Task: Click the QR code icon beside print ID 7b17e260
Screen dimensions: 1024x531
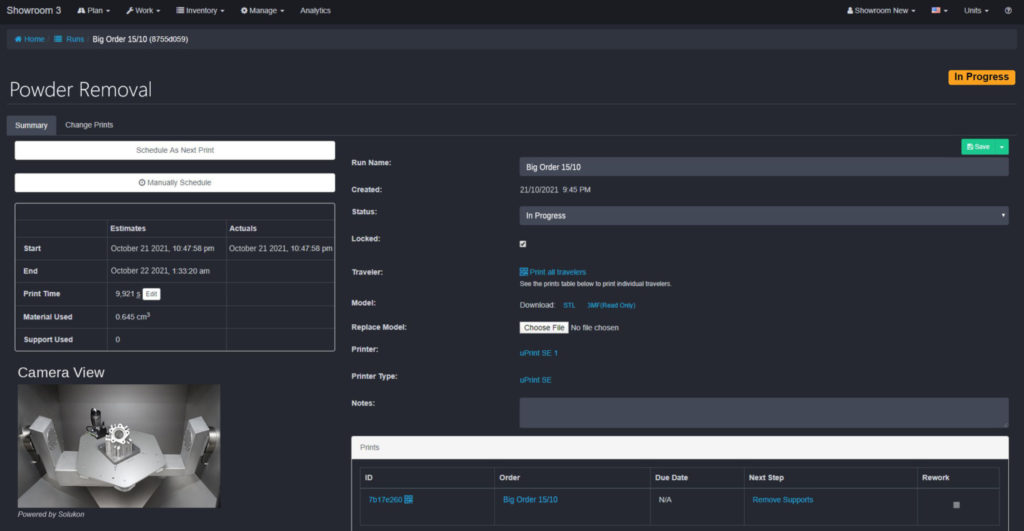Action: point(409,499)
